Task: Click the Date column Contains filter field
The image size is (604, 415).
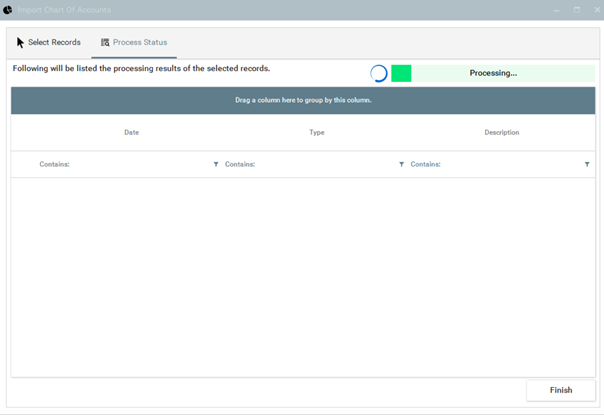Action: [x=120, y=164]
